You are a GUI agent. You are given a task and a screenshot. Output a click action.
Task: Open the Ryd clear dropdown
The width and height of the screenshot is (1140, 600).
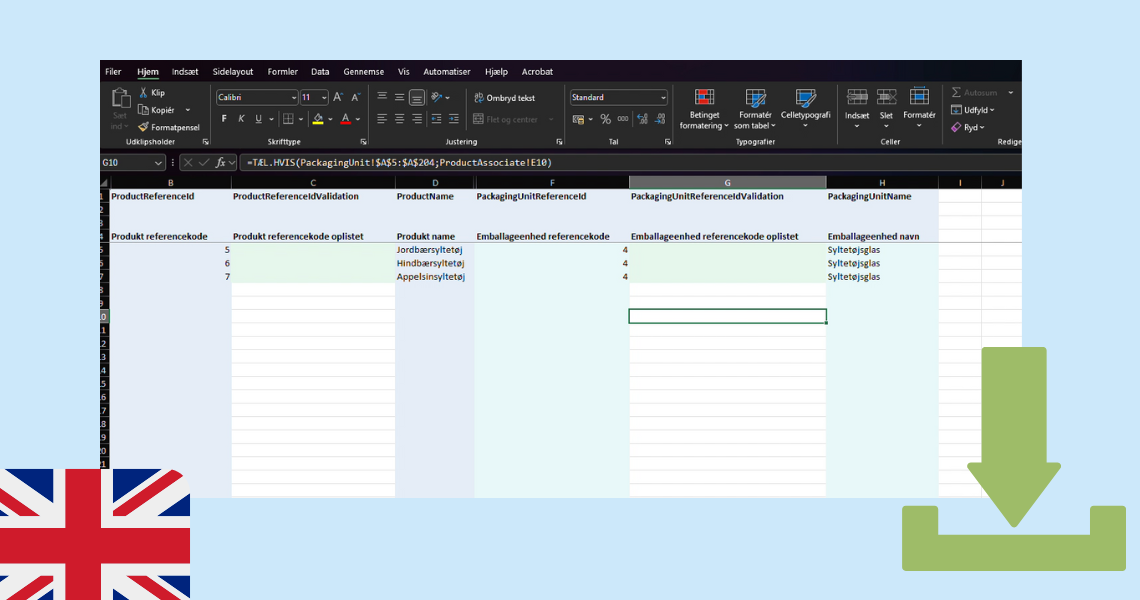968,127
